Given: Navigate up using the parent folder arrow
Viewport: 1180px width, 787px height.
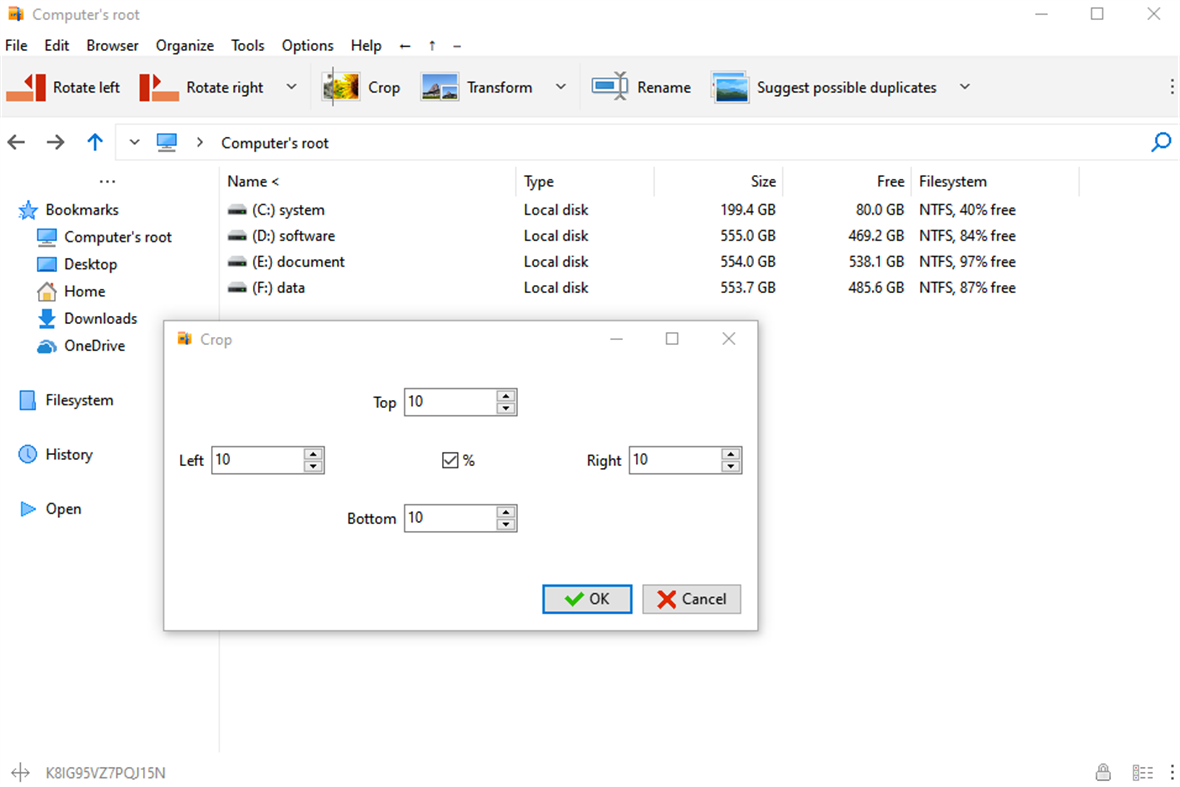Looking at the screenshot, I should pos(95,142).
